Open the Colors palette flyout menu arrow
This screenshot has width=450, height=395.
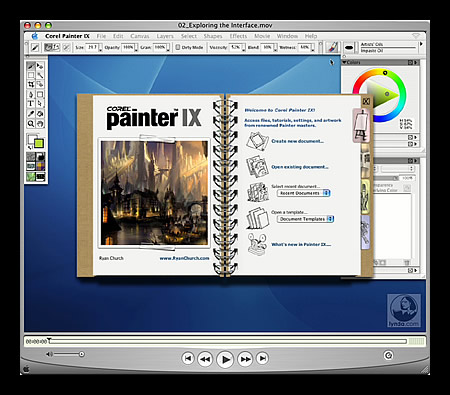pyautogui.click(x=416, y=62)
